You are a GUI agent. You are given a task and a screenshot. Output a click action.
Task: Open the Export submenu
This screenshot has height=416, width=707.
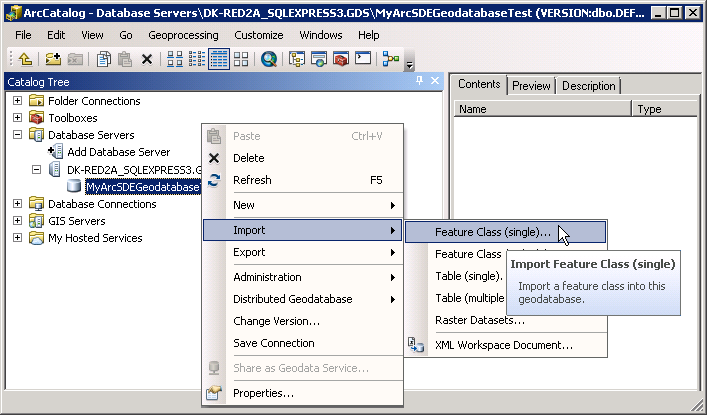pos(303,252)
